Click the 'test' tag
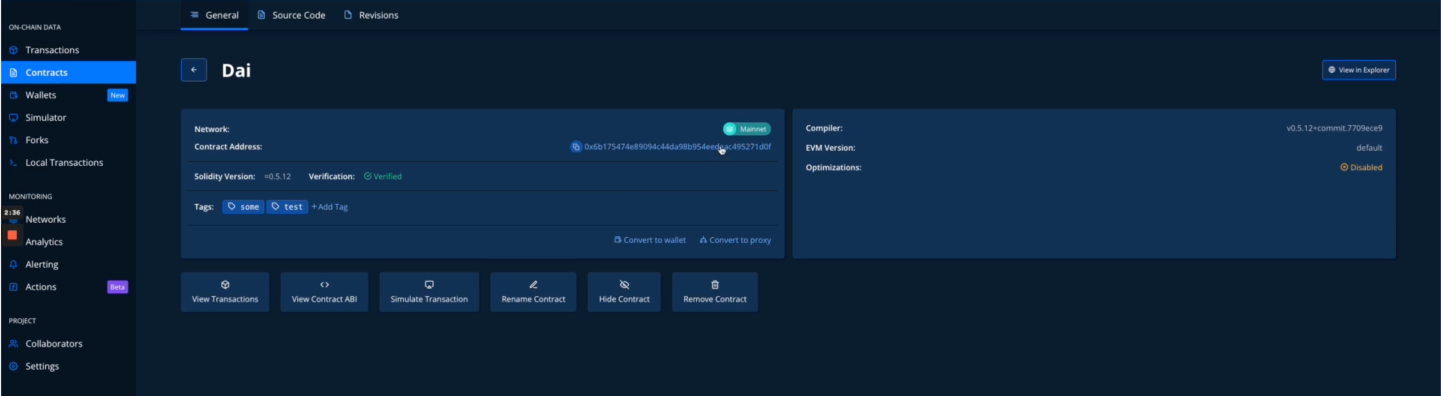Viewport: 1441px width, 396px height. (287, 207)
